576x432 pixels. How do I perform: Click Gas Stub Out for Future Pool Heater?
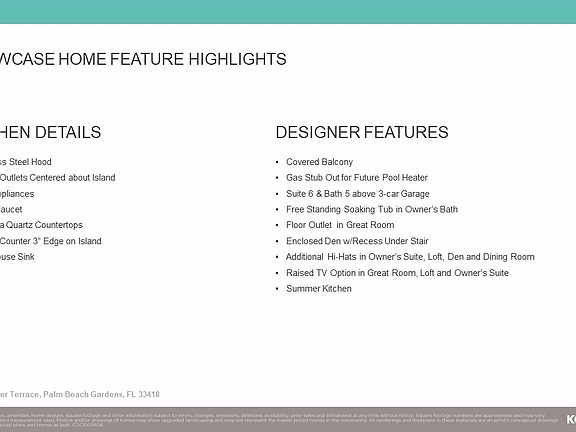click(x=357, y=178)
